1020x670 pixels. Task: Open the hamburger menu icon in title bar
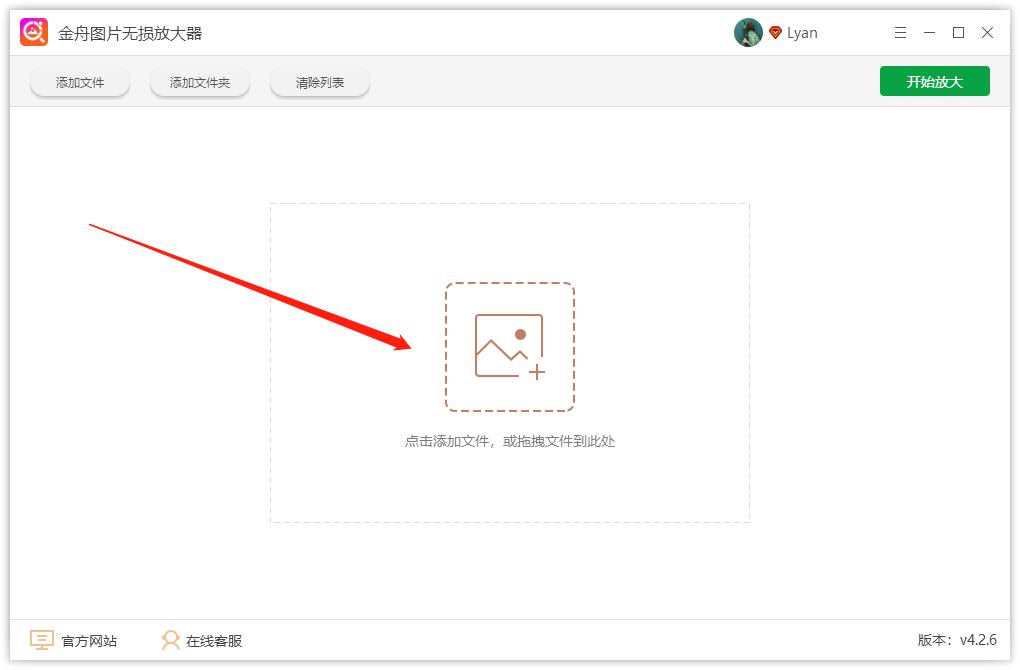tap(899, 32)
